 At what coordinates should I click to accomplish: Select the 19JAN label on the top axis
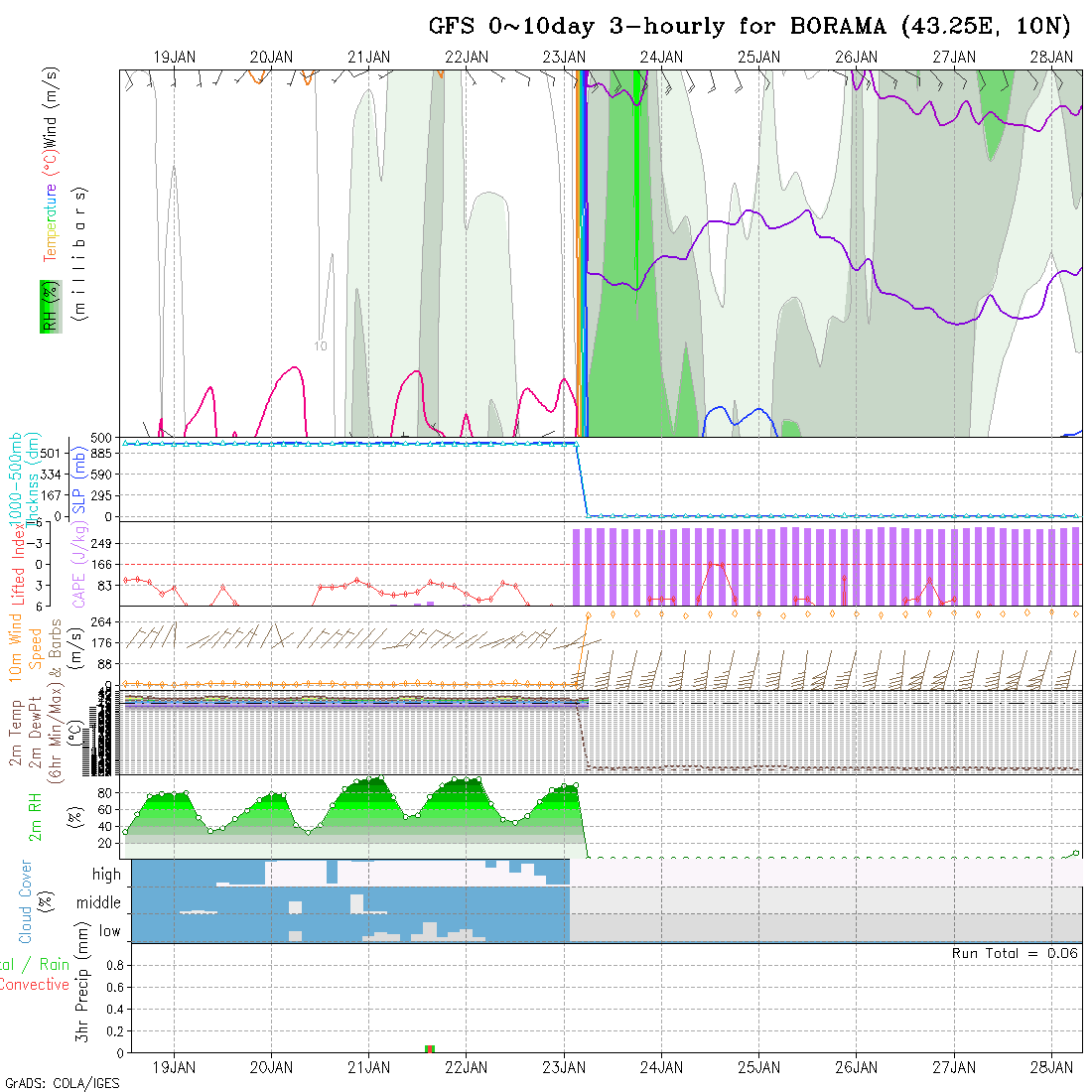pos(174,58)
